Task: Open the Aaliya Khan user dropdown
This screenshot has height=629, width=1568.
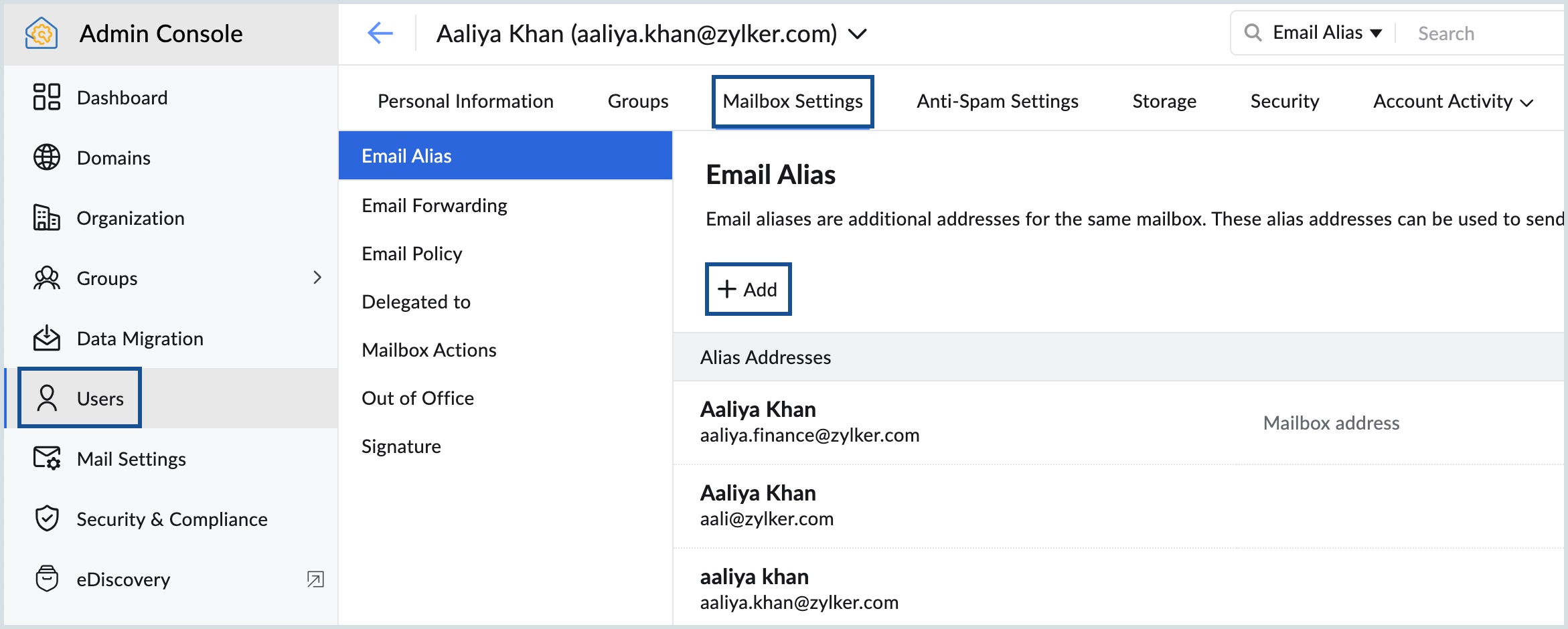Action: coord(858,33)
